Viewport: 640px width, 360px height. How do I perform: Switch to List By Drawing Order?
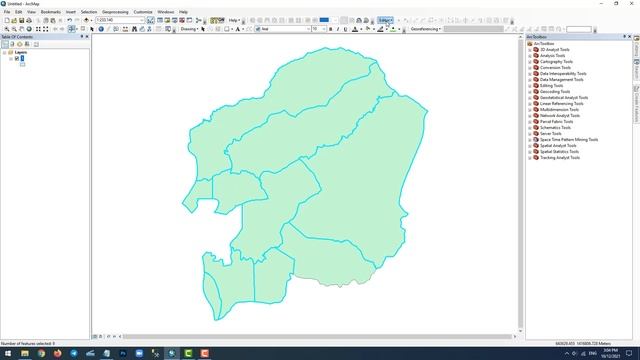[x=5, y=44]
